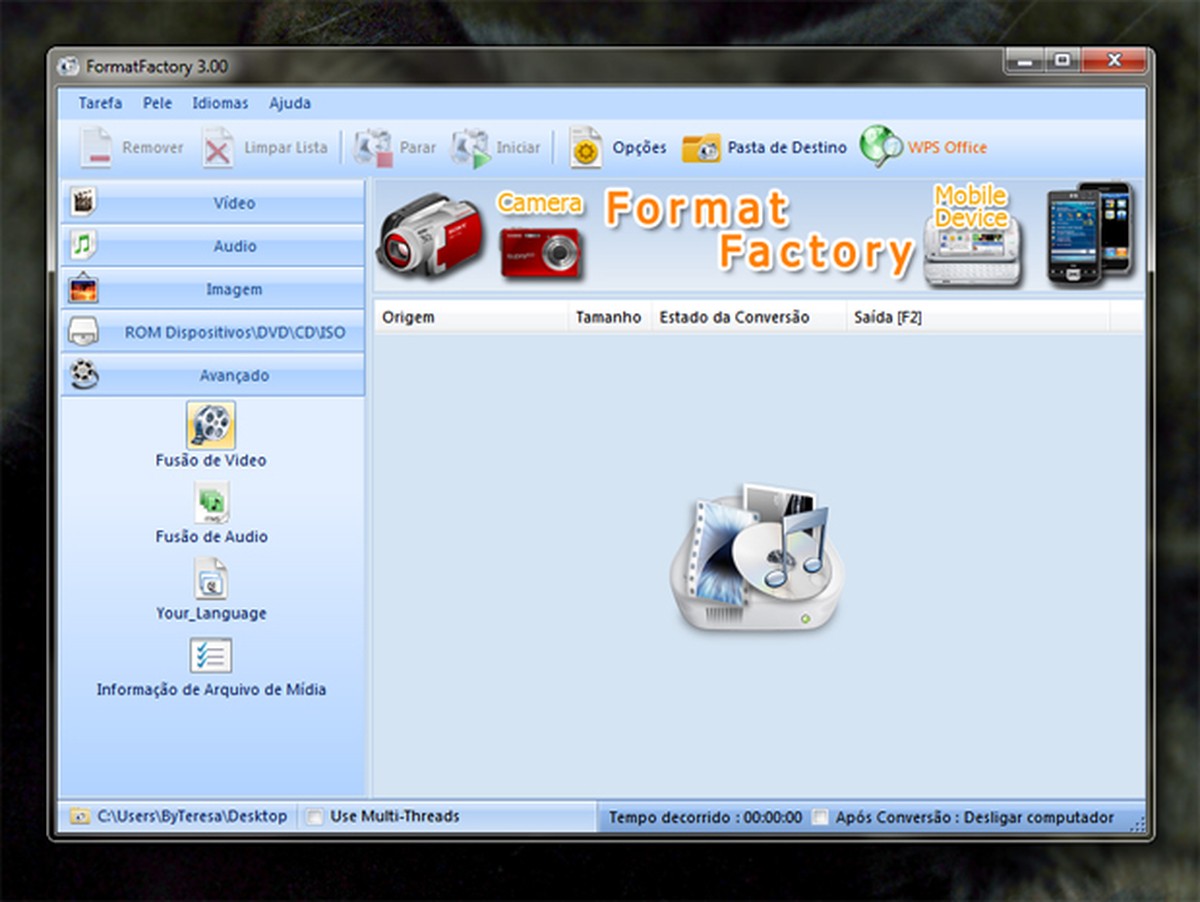Click the Remover toolbar icon
Image resolution: width=1200 pixels, height=902 pixels.
point(97,147)
